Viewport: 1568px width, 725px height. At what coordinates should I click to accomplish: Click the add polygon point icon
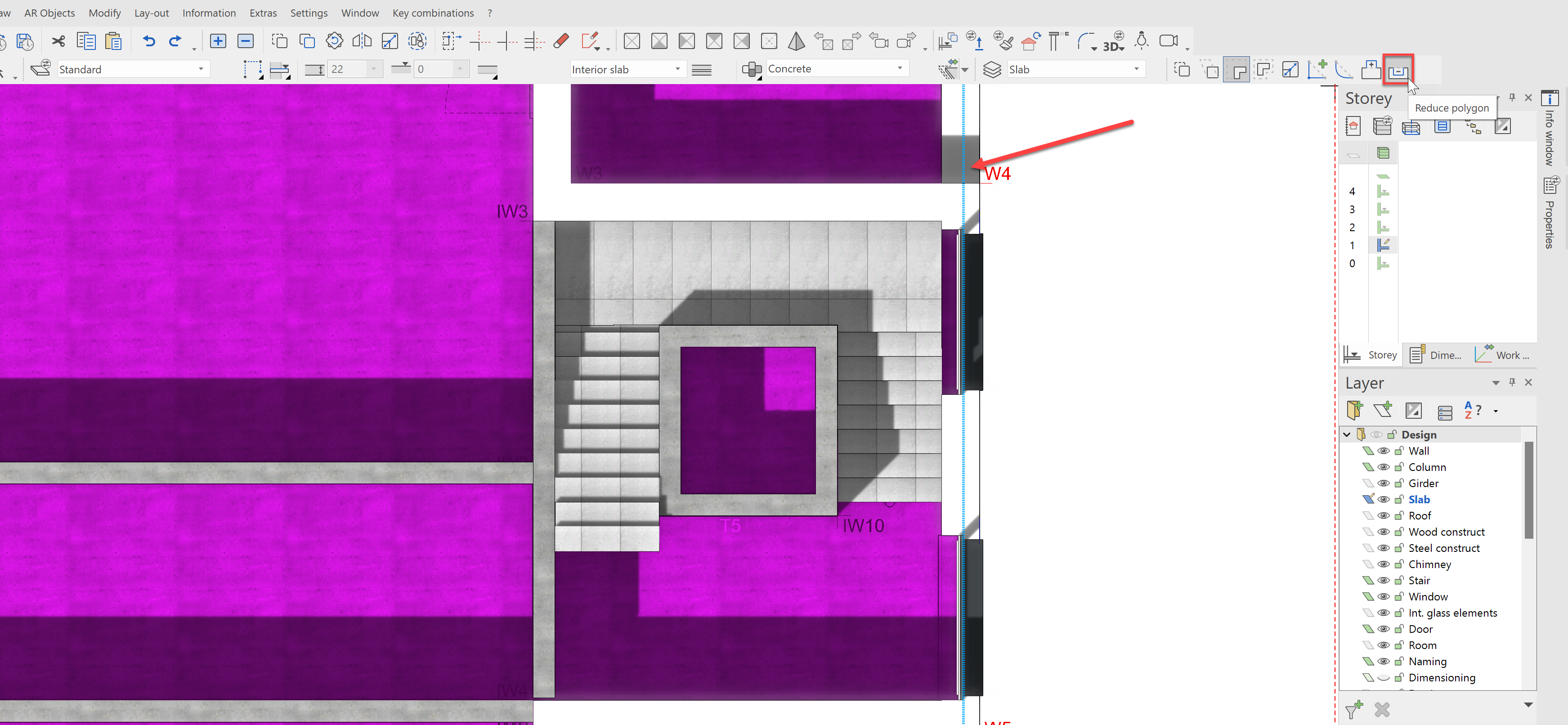(1317, 70)
